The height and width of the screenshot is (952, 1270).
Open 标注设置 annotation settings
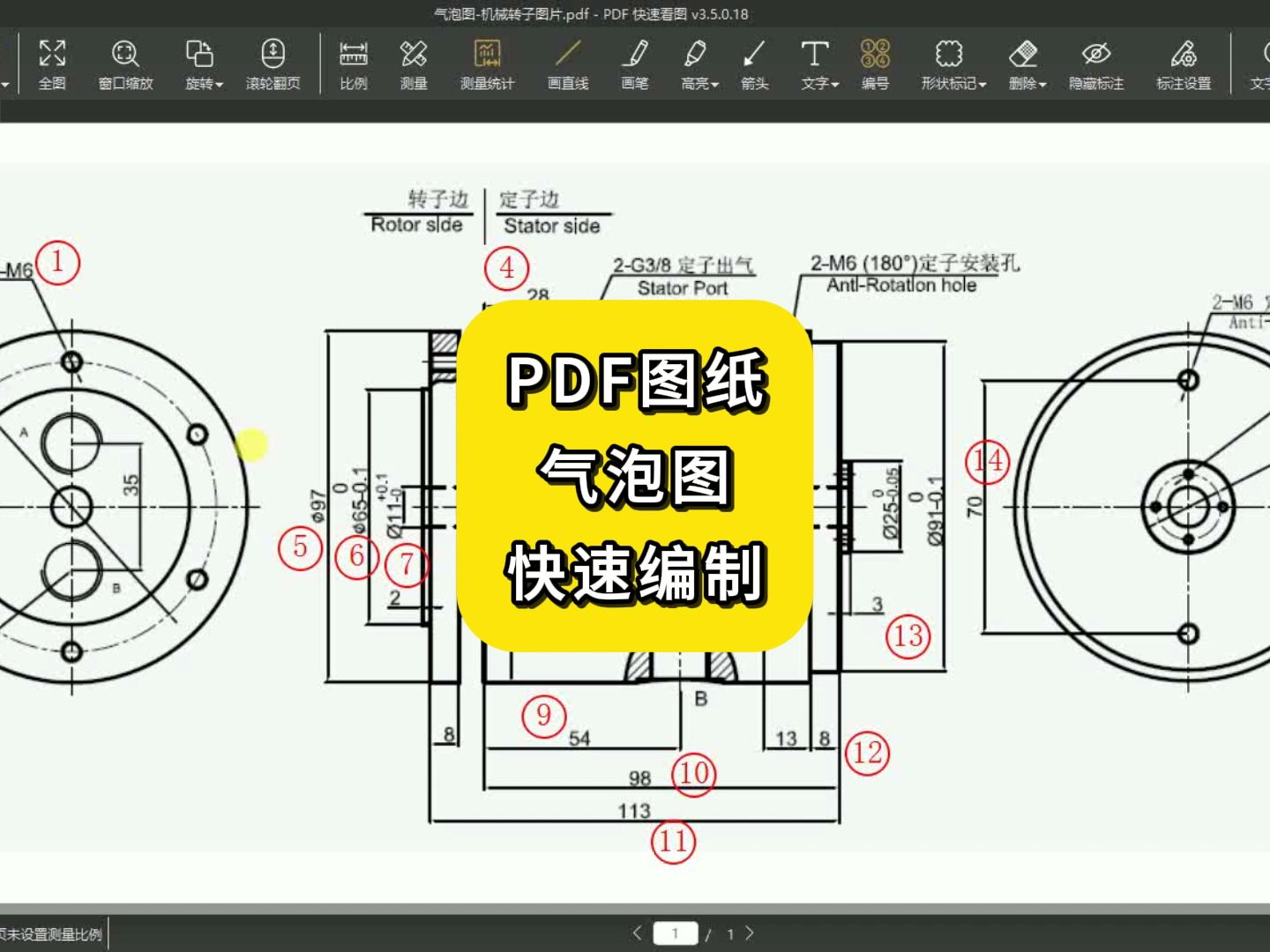[1184, 64]
